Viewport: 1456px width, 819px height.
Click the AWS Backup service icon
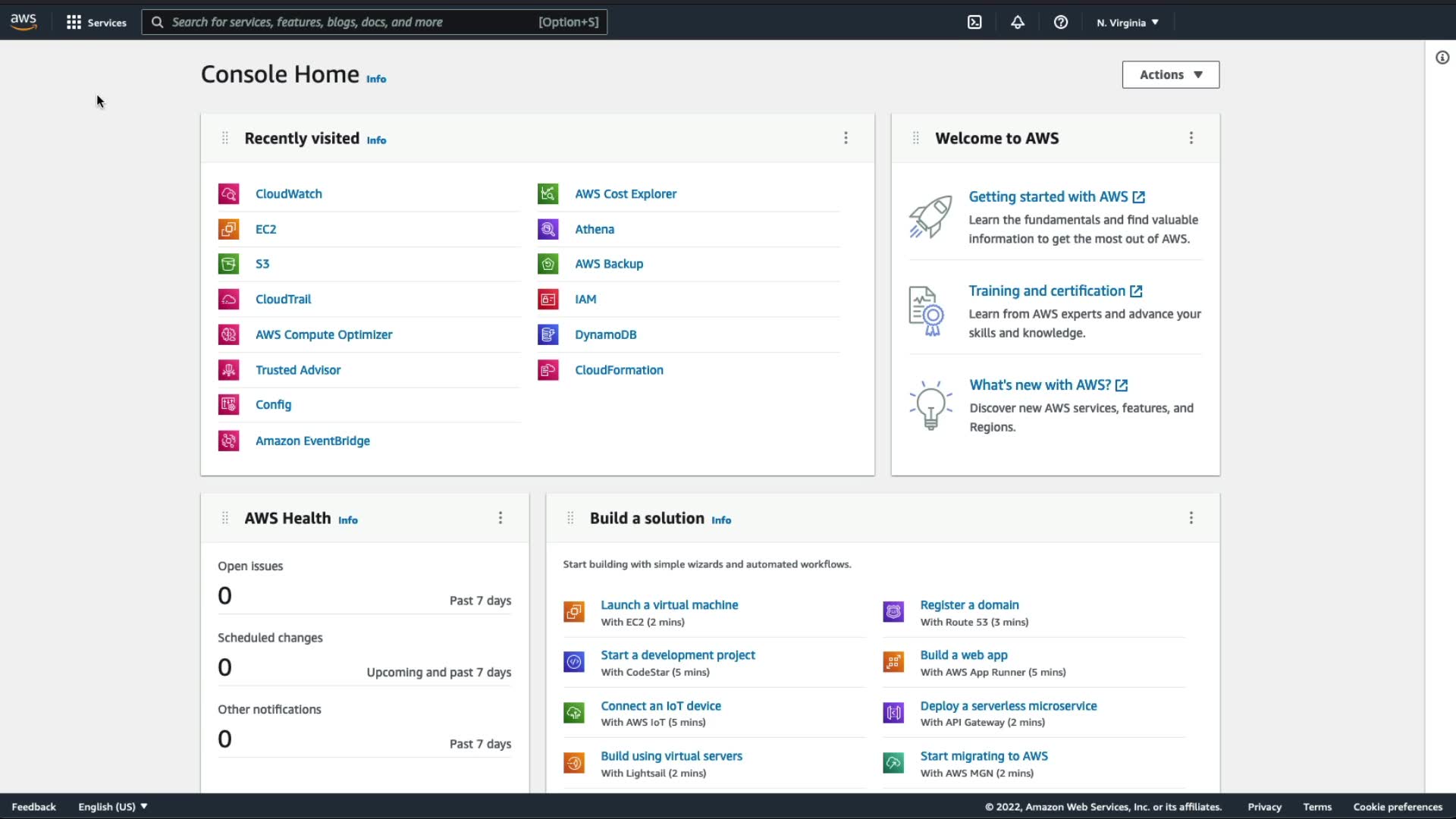[548, 264]
